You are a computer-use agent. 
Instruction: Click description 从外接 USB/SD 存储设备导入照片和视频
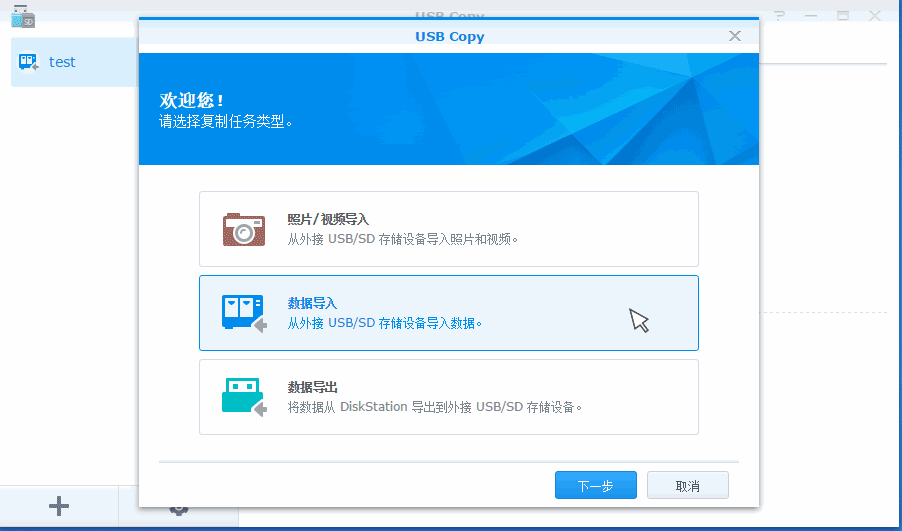[403, 239]
